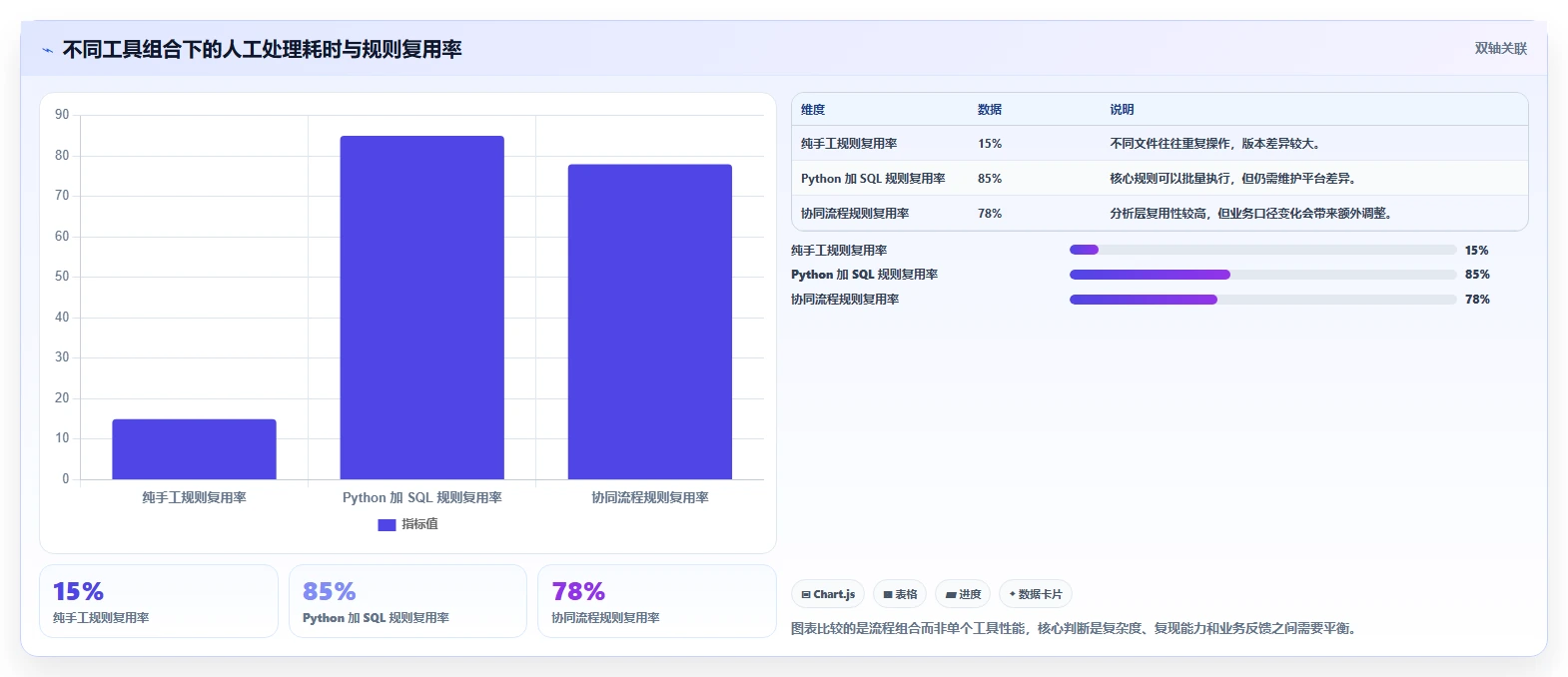Screen dimensions: 1568x677
Task: Click the 78% value in table
Action: [x=990, y=214]
